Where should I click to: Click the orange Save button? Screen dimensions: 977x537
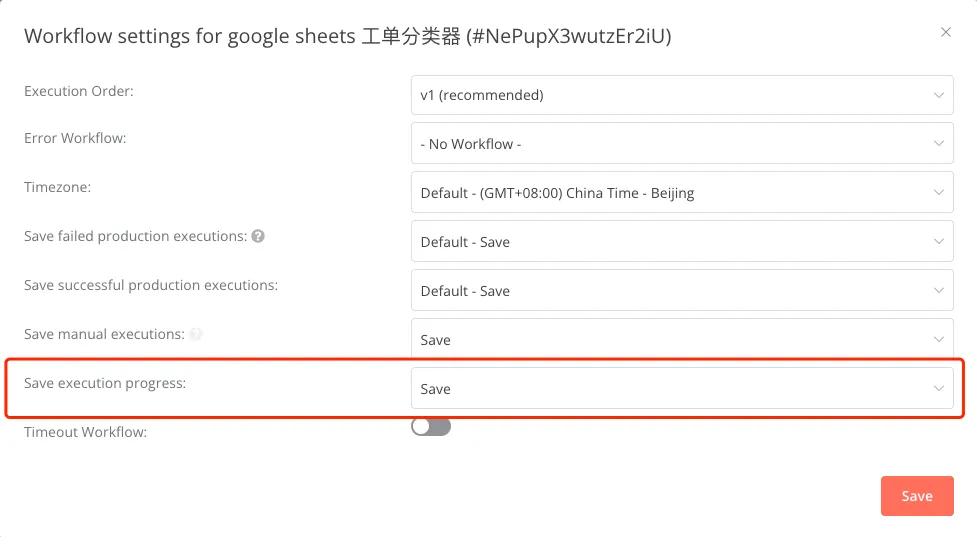pyautogui.click(x=916, y=496)
